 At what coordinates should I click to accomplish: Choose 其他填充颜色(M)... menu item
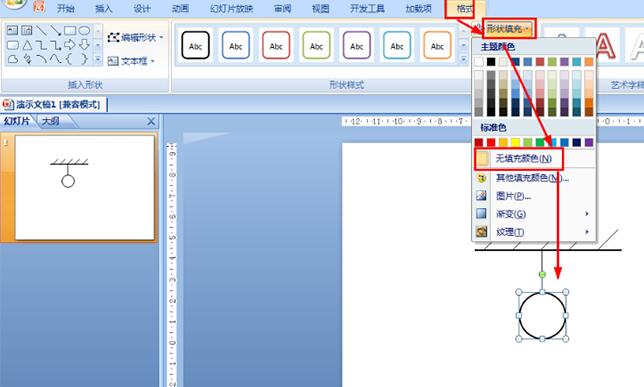click(x=532, y=178)
